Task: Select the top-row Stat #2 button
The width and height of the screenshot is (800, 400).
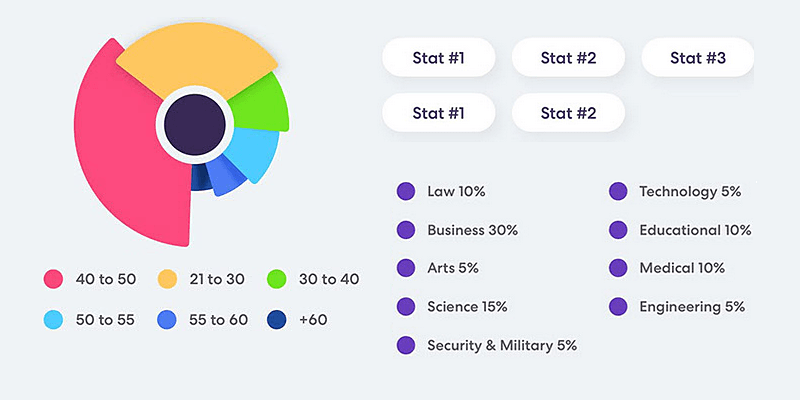Action: tap(568, 58)
